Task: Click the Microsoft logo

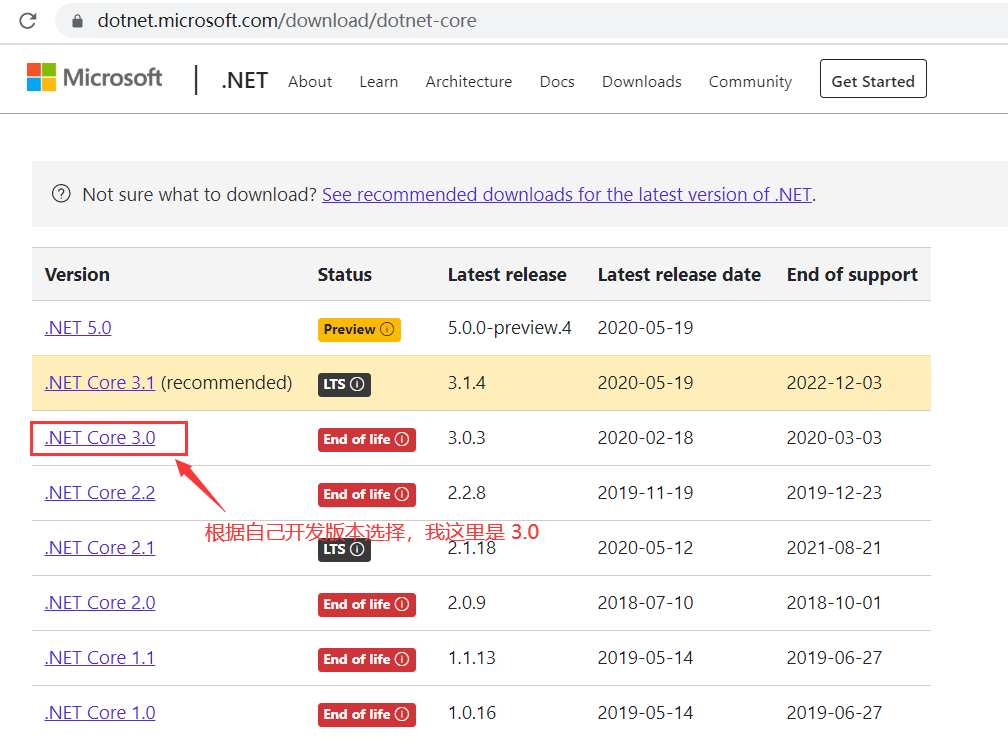Action: (x=94, y=77)
